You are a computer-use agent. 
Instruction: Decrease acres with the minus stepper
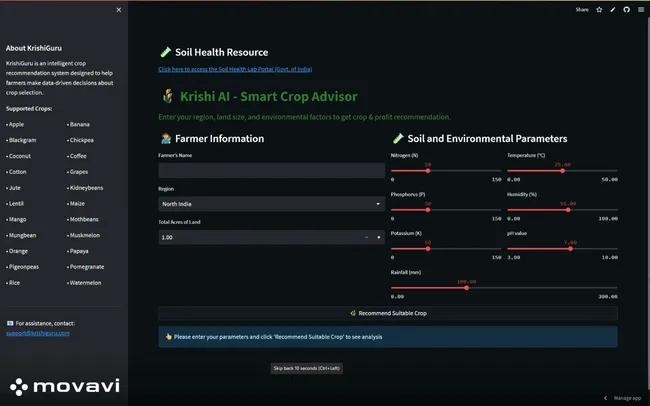coord(366,237)
